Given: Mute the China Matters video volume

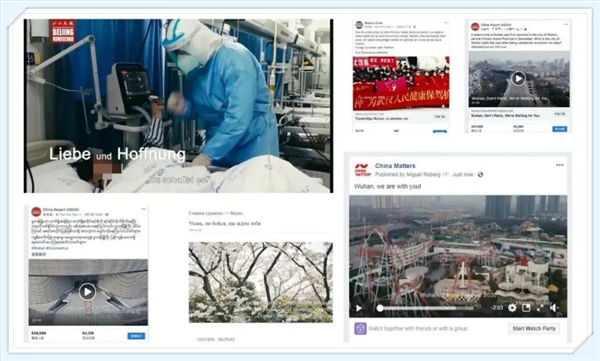Looking at the screenshot, I should 553,307.
